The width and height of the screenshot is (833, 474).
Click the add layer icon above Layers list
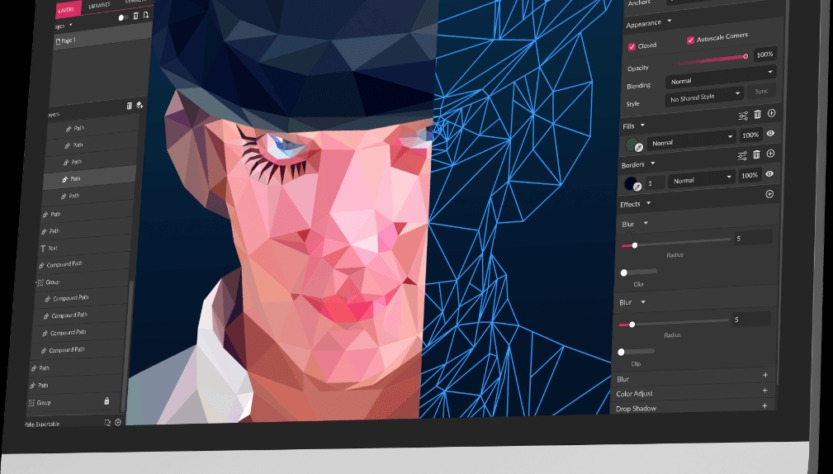coord(139,105)
